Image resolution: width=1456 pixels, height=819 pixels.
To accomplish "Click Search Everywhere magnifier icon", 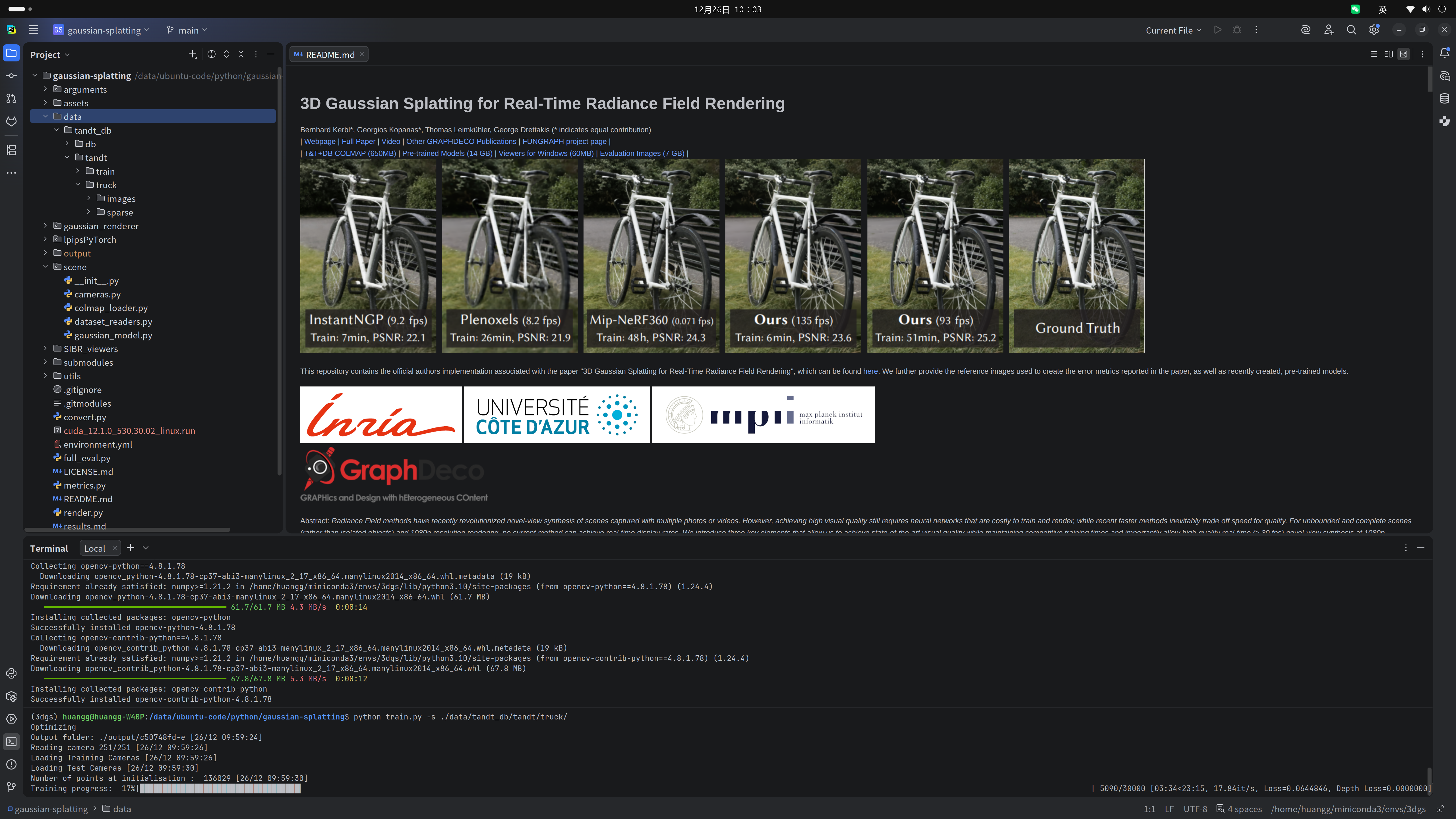I will pos(1351,30).
